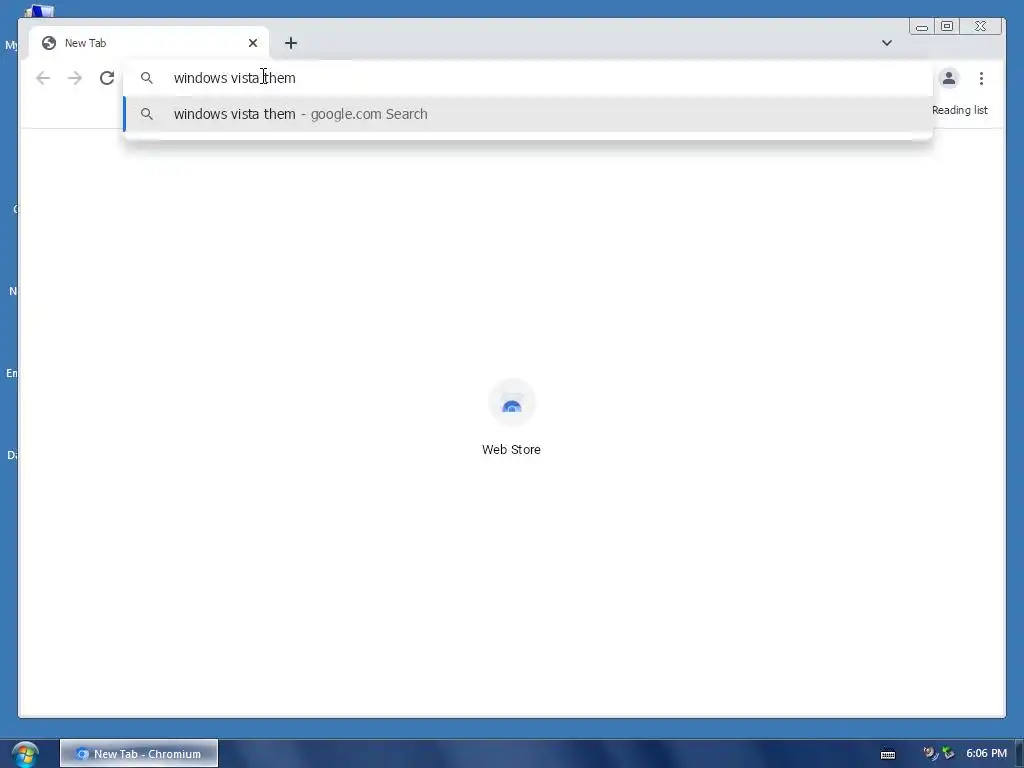The height and width of the screenshot is (768, 1024).
Task: Select the New Tab tab
Action: 149,43
